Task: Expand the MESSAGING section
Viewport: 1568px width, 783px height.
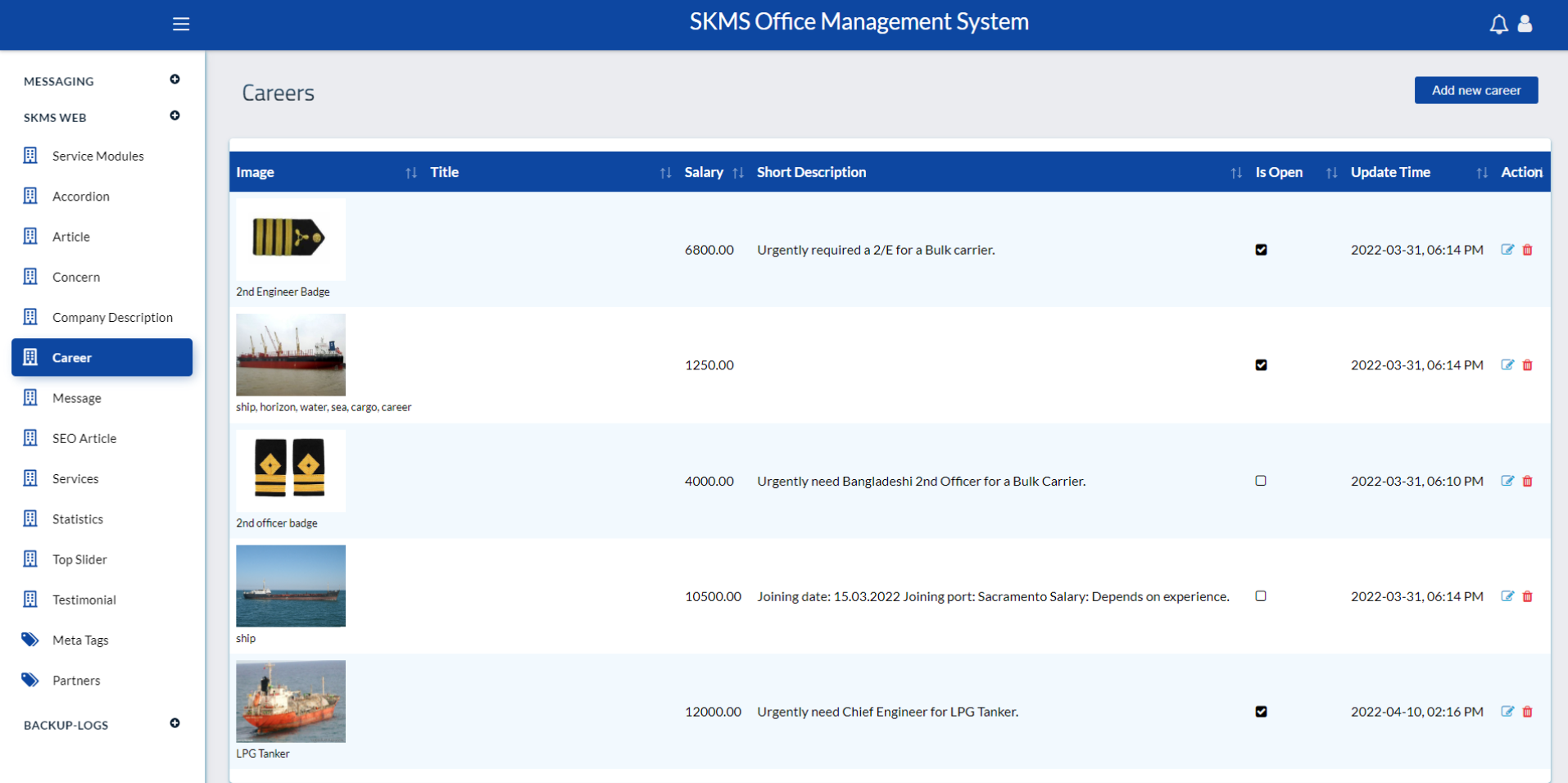Action: 174,79
